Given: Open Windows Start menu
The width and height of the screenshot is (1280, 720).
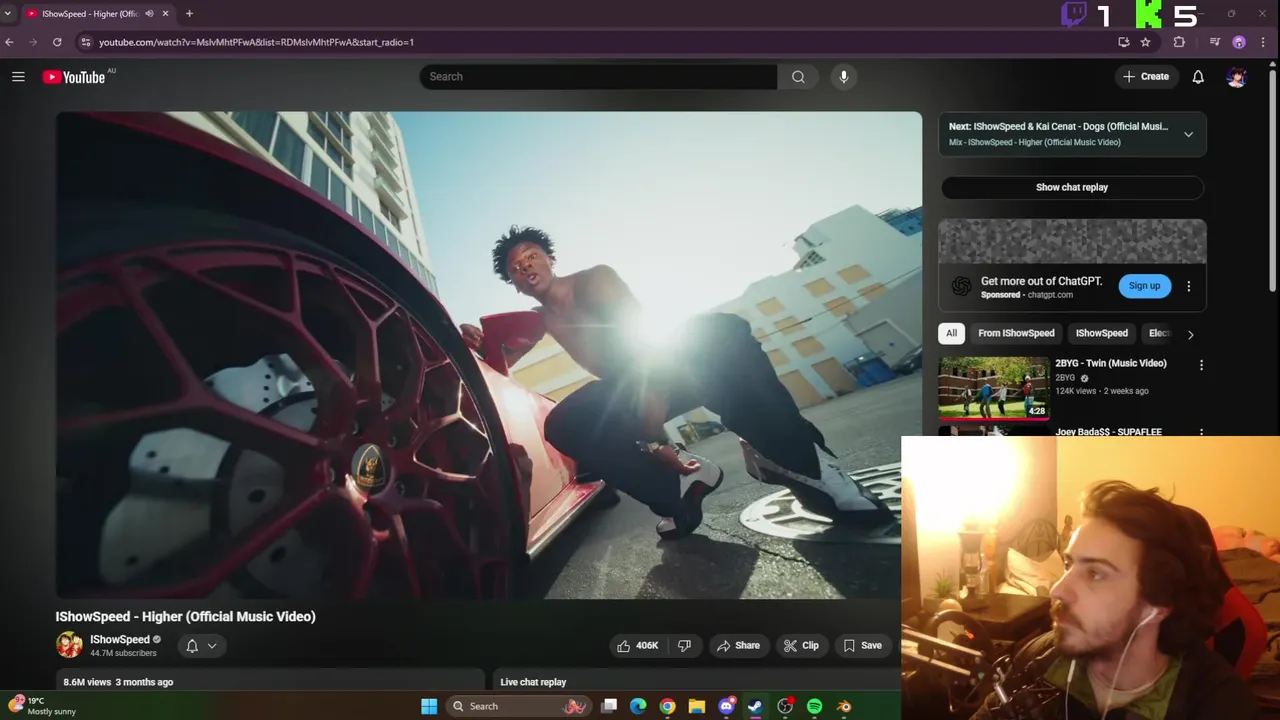Looking at the screenshot, I should point(429,706).
